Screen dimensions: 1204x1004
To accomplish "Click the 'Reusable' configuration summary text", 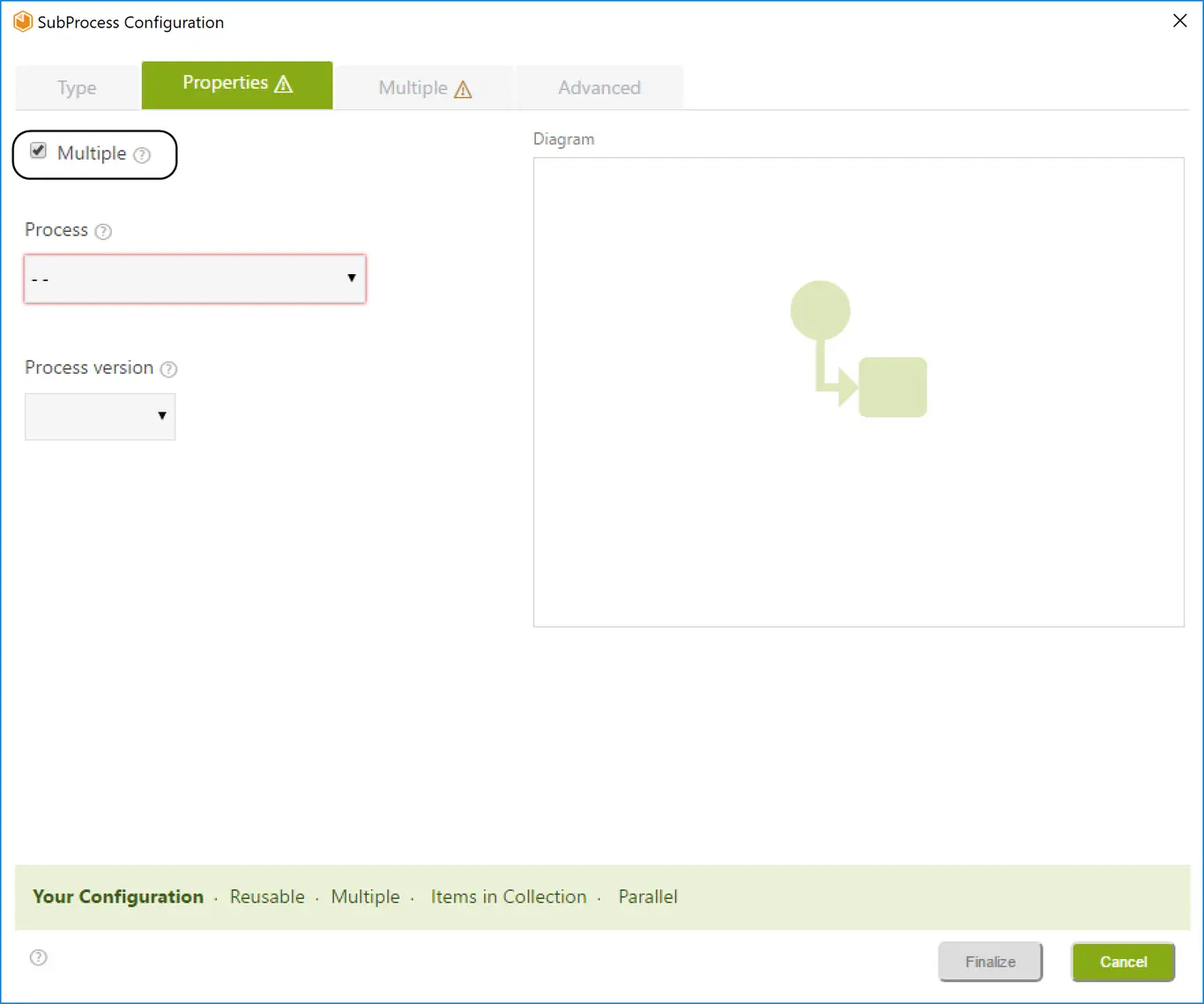I will [x=267, y=896].
